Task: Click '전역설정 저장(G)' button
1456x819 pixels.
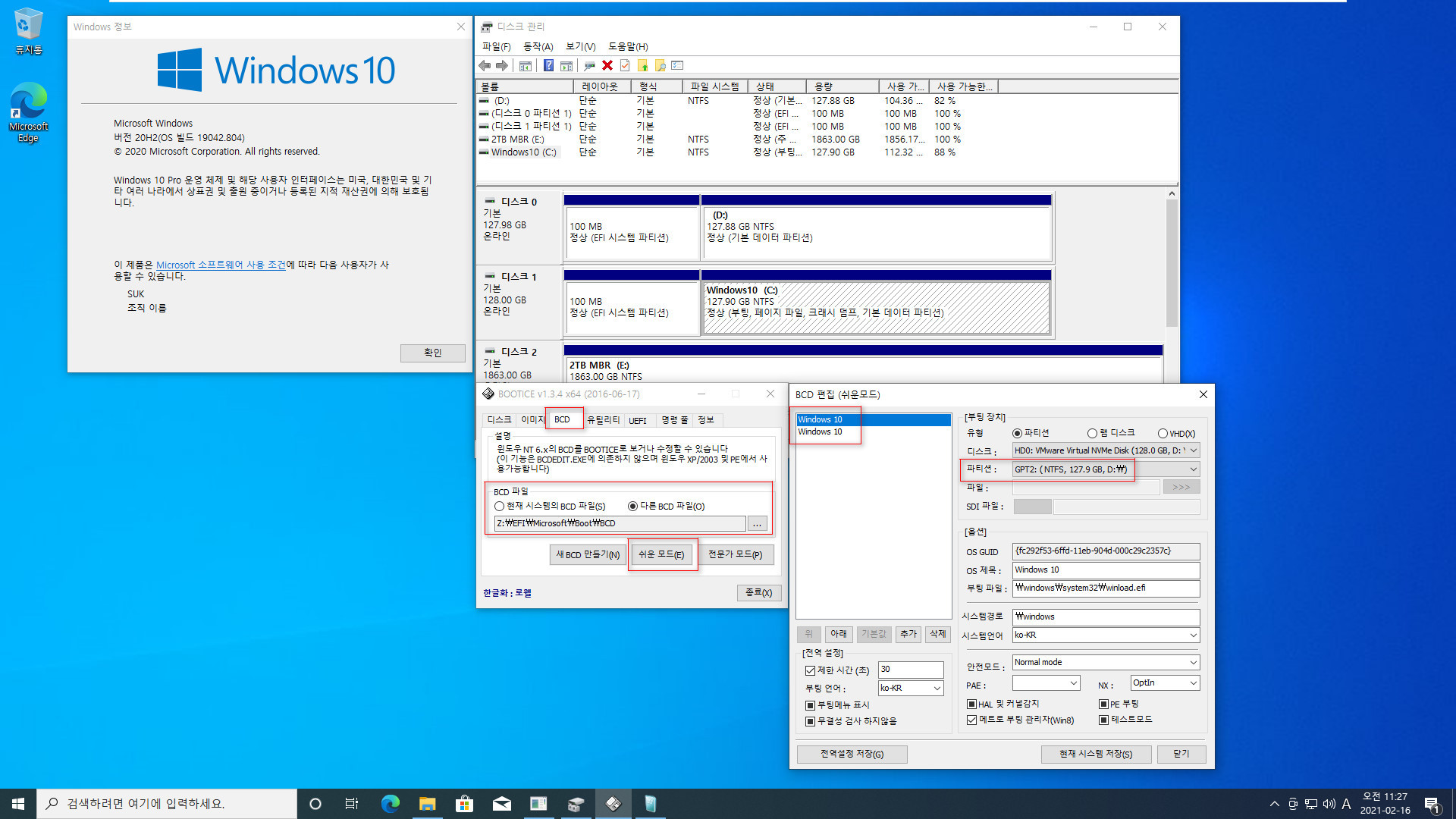Action: point(852,754)
